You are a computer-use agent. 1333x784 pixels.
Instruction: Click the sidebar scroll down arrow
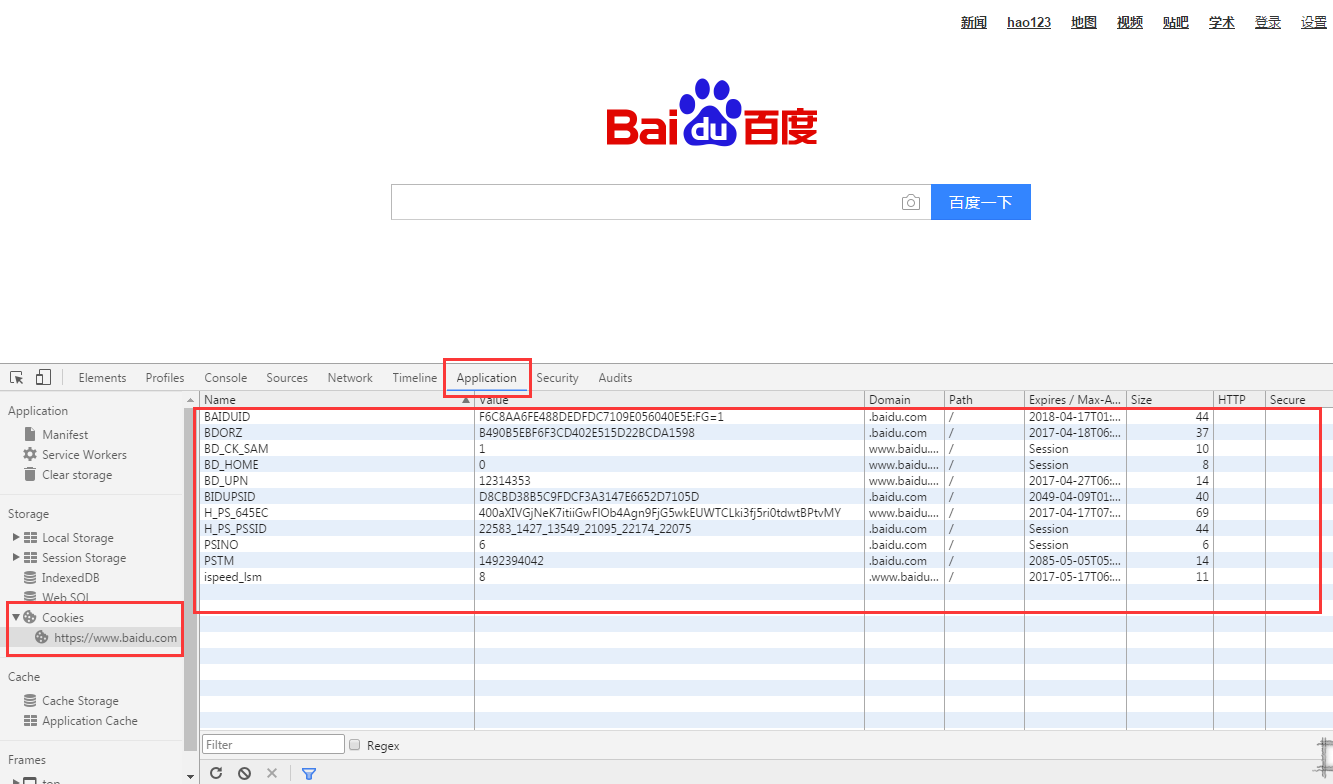[191, 776]
